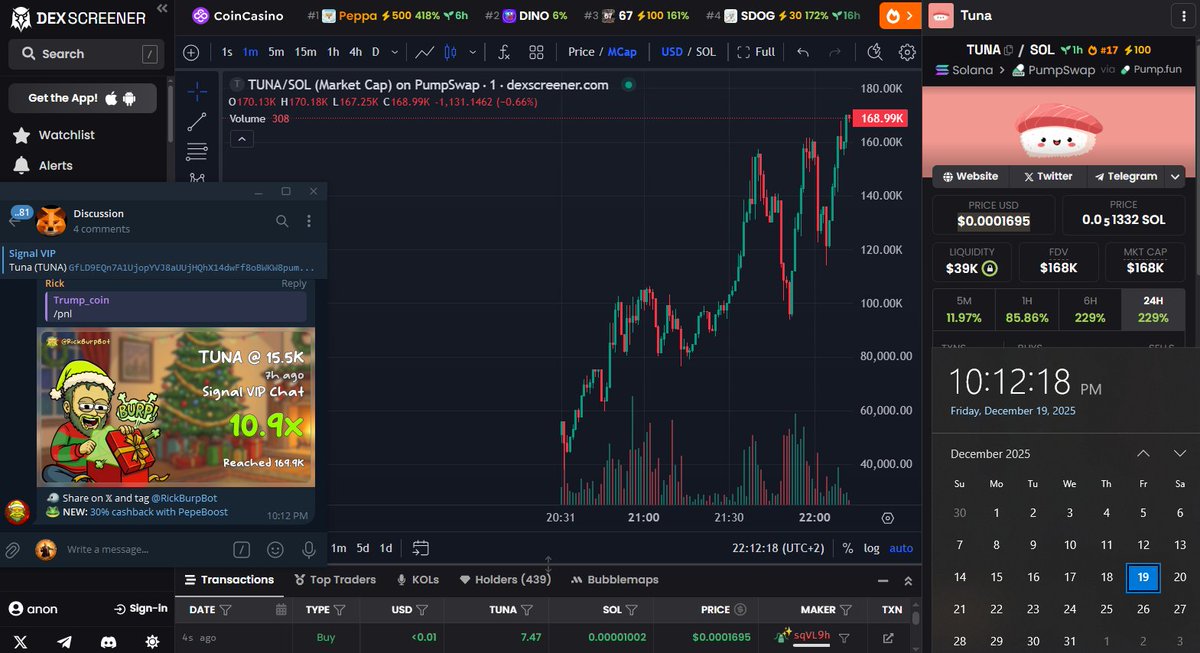Viewport: 1200px width, 653px height.
Task: Filter transactions by MAKER column header
Action: [847, 610]
